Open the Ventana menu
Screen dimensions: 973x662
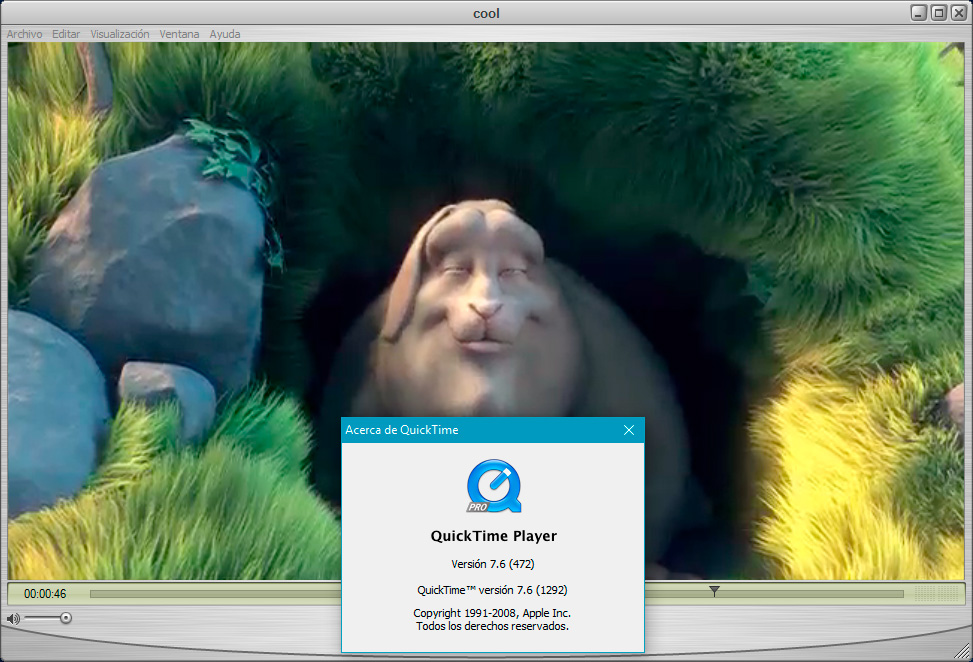(179, 33)
